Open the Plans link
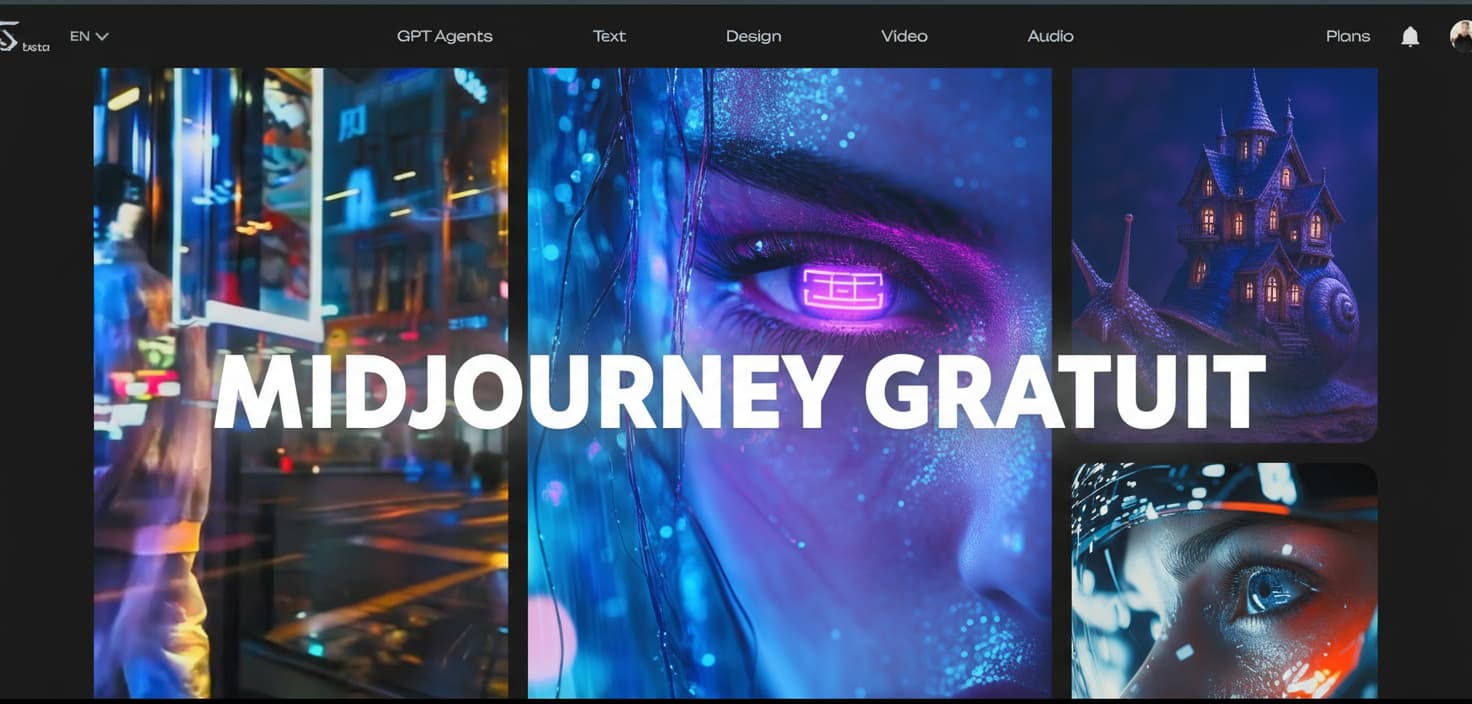1472x704 pixels. click(x=1348, y=36)
